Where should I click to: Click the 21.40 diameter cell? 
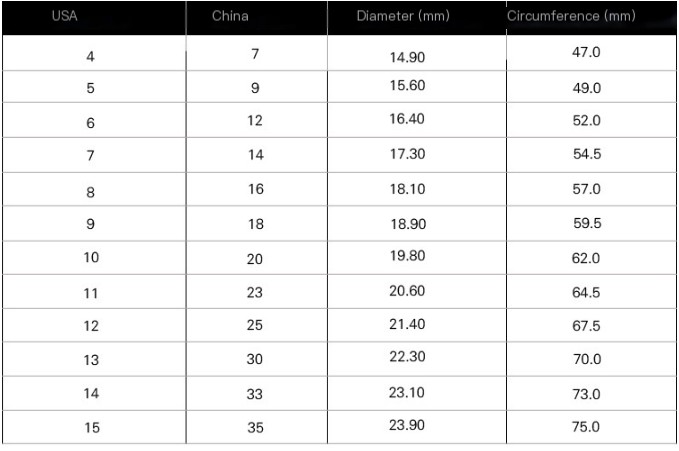pos(407,325)
